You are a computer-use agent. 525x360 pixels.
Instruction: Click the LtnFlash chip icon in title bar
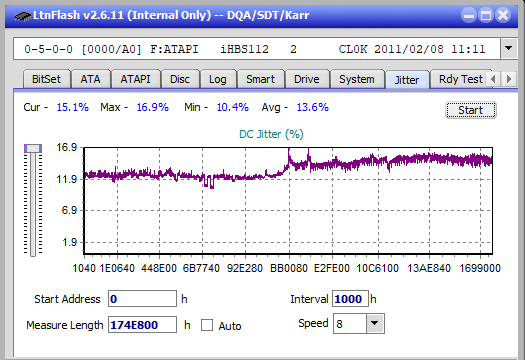(23, 15)
